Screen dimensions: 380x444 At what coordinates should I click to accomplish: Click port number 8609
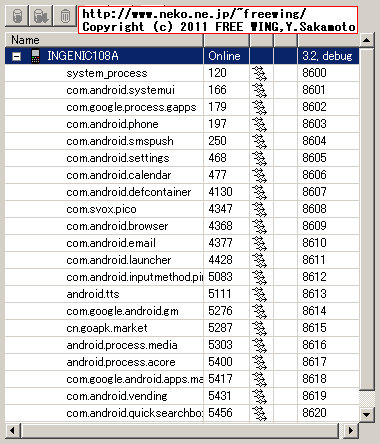point(314,226)
